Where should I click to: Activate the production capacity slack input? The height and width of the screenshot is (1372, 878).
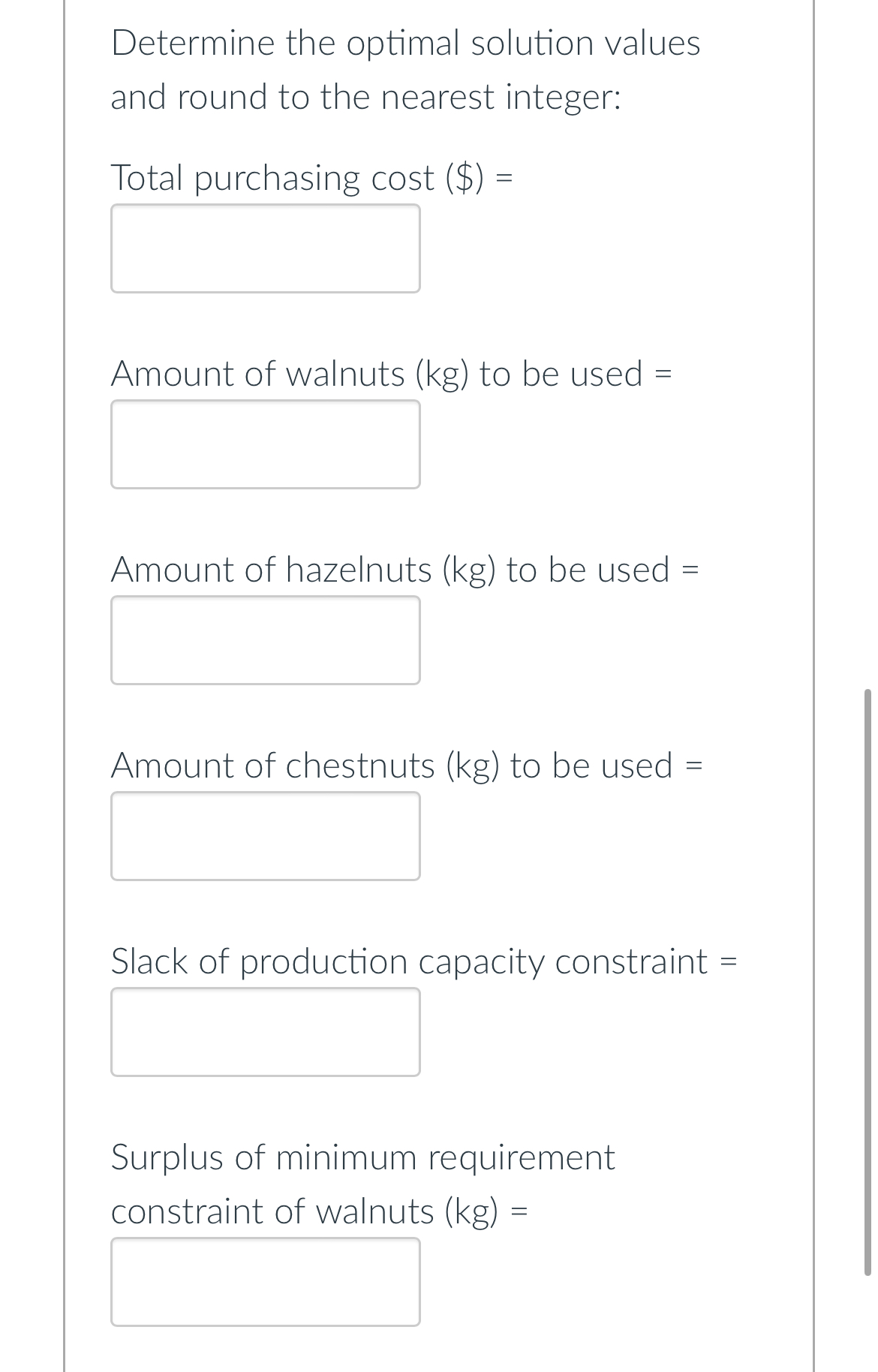[266, 1032]
